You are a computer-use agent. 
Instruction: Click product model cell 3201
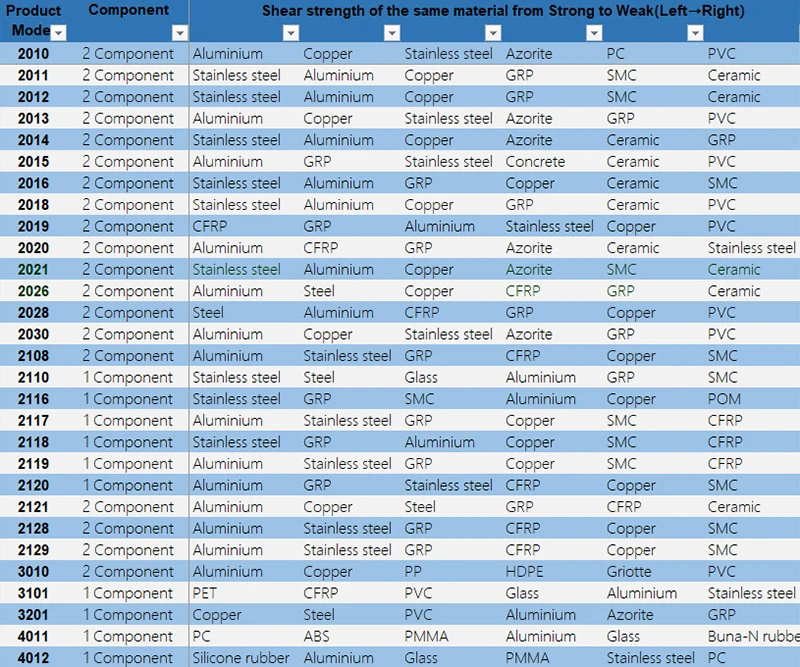coord(34,615)
